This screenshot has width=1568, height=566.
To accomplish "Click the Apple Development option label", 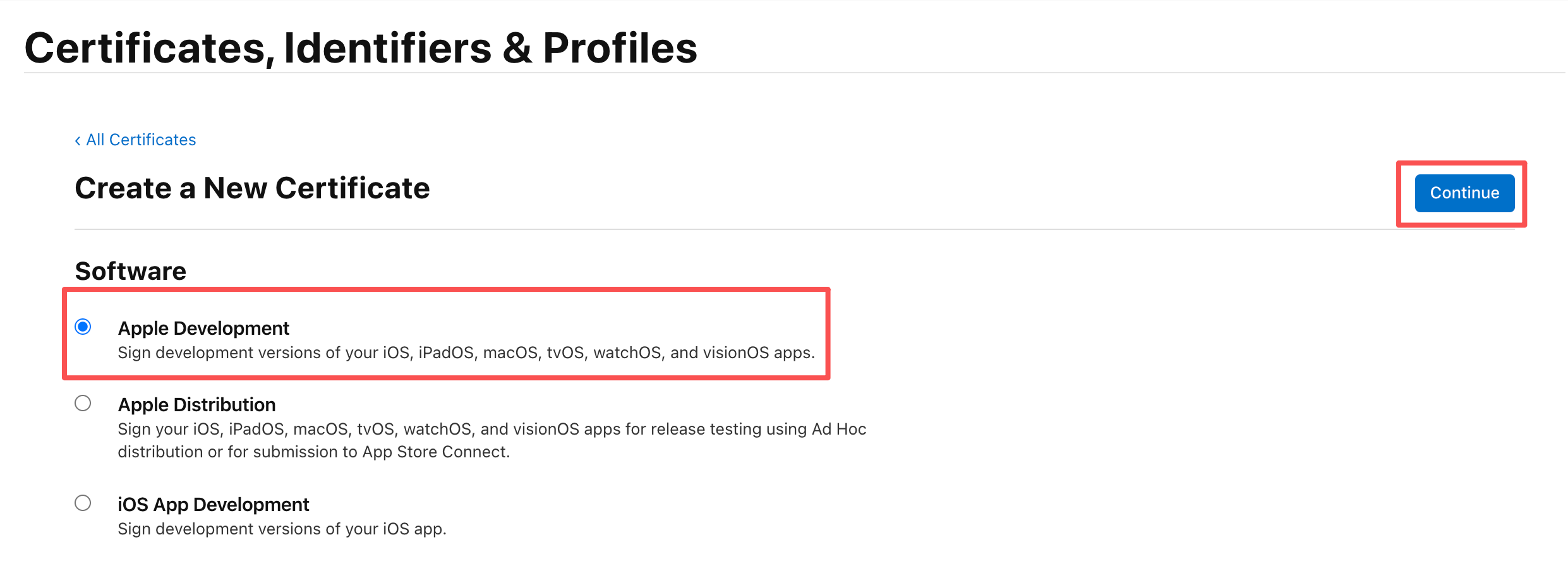I will [203, 328].
